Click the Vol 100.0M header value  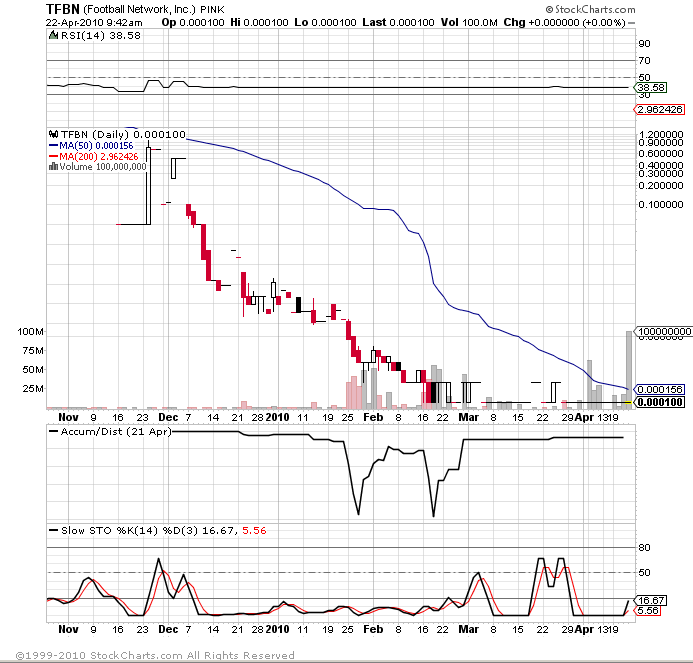[x=469, y=22]
